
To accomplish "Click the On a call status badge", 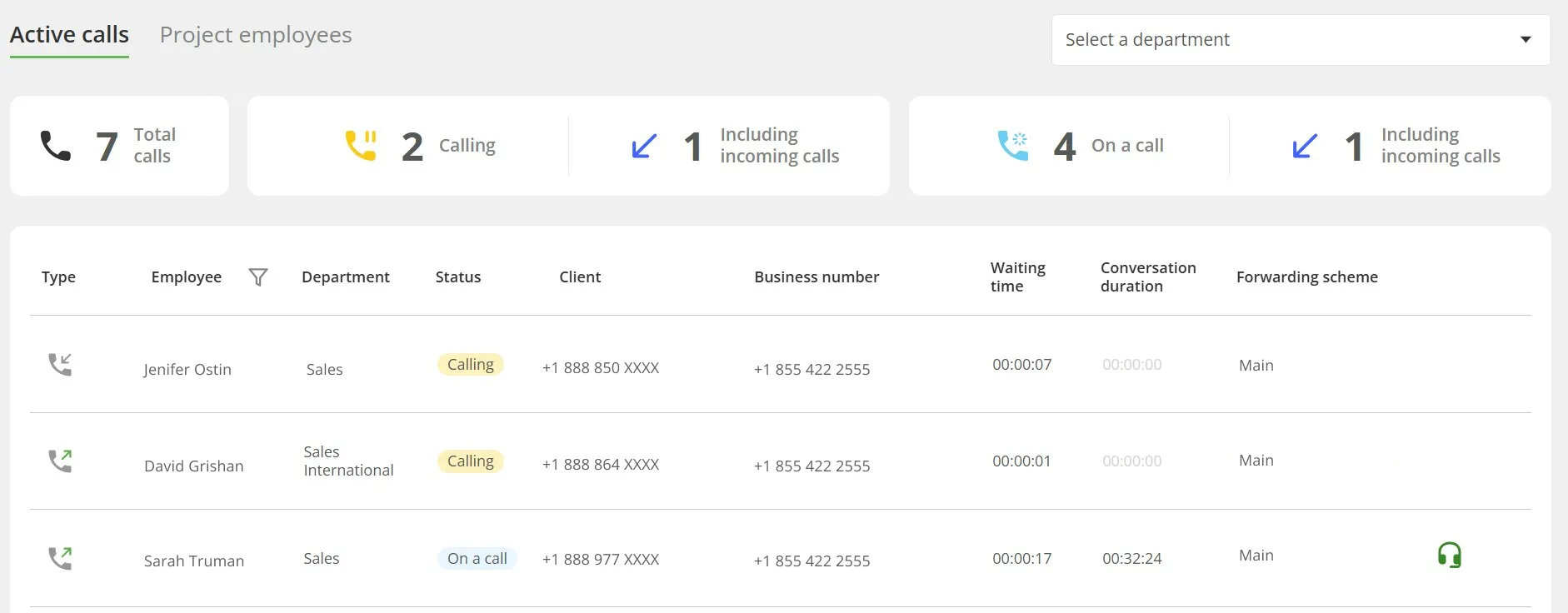I will point(477,559).
